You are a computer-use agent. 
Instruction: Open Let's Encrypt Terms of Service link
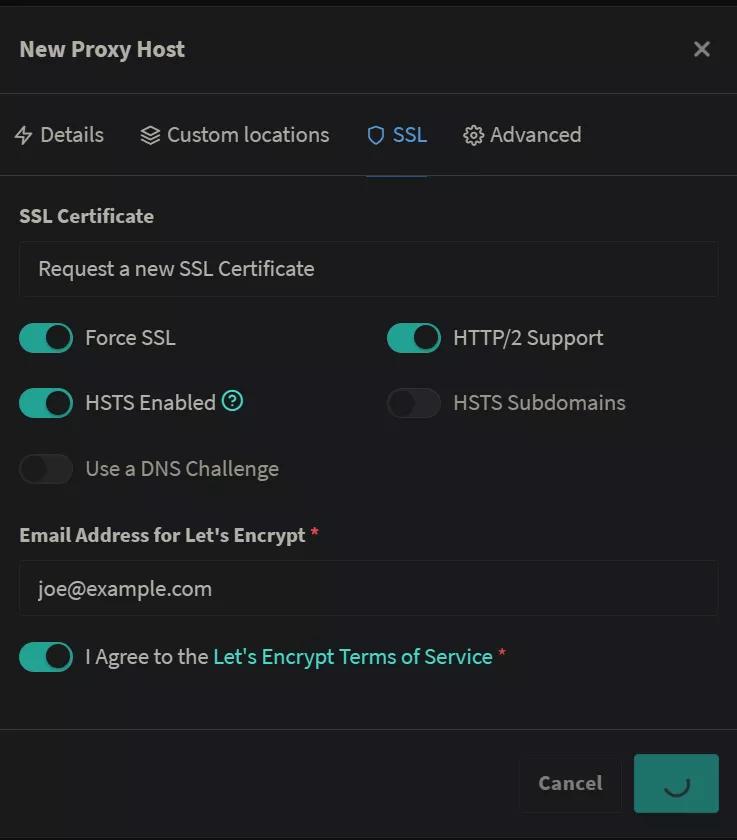[353, 657]
